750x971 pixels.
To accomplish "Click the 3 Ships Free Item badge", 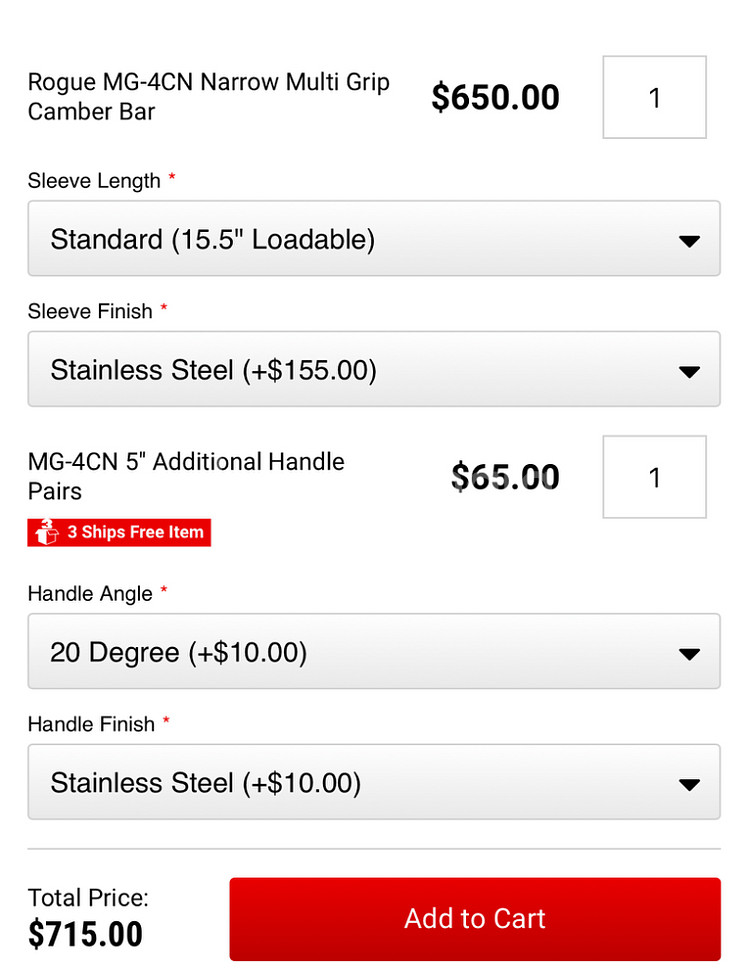I will (119, 533).
